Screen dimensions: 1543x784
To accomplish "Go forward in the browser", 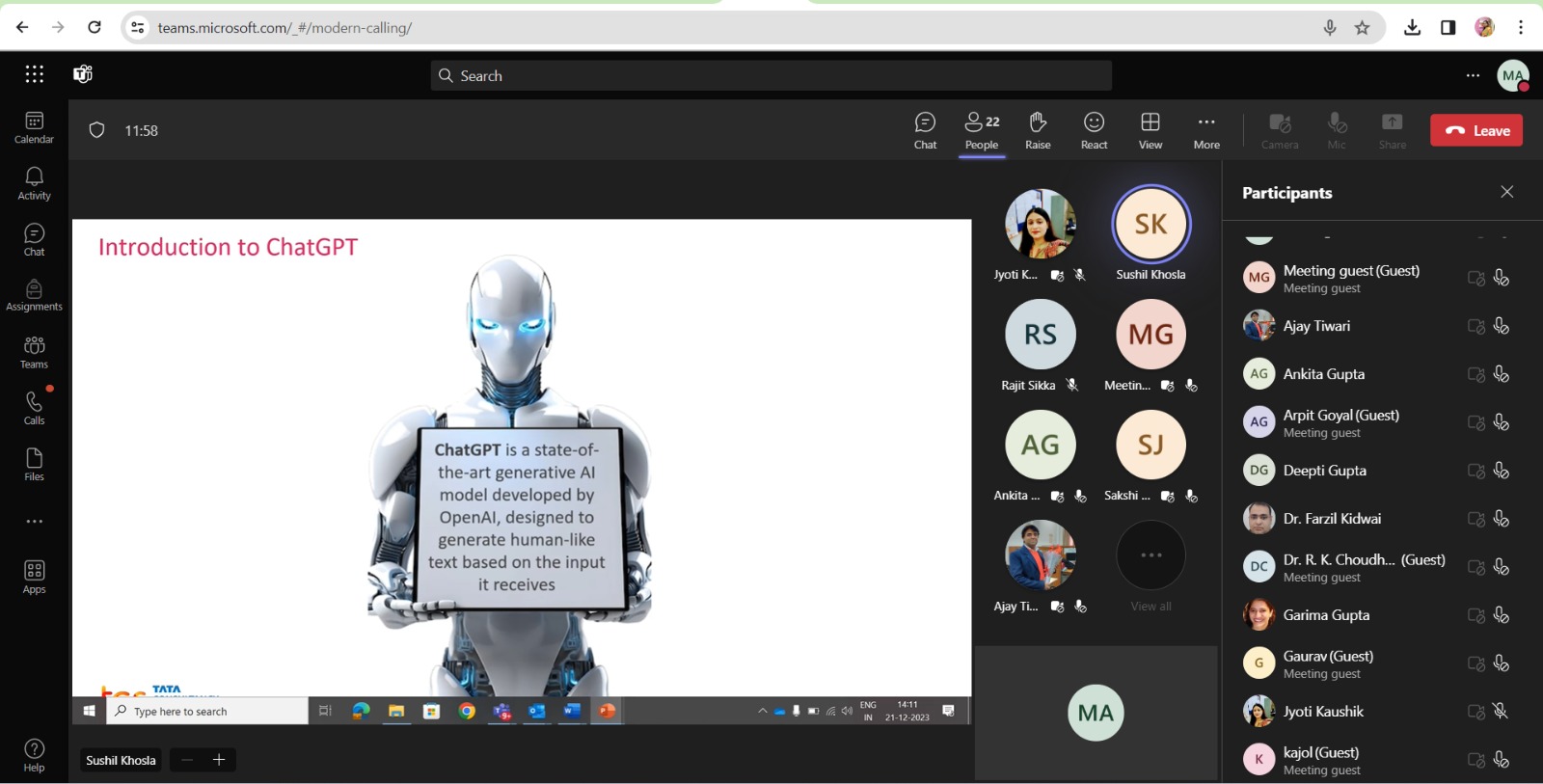I will pos(58,27).
